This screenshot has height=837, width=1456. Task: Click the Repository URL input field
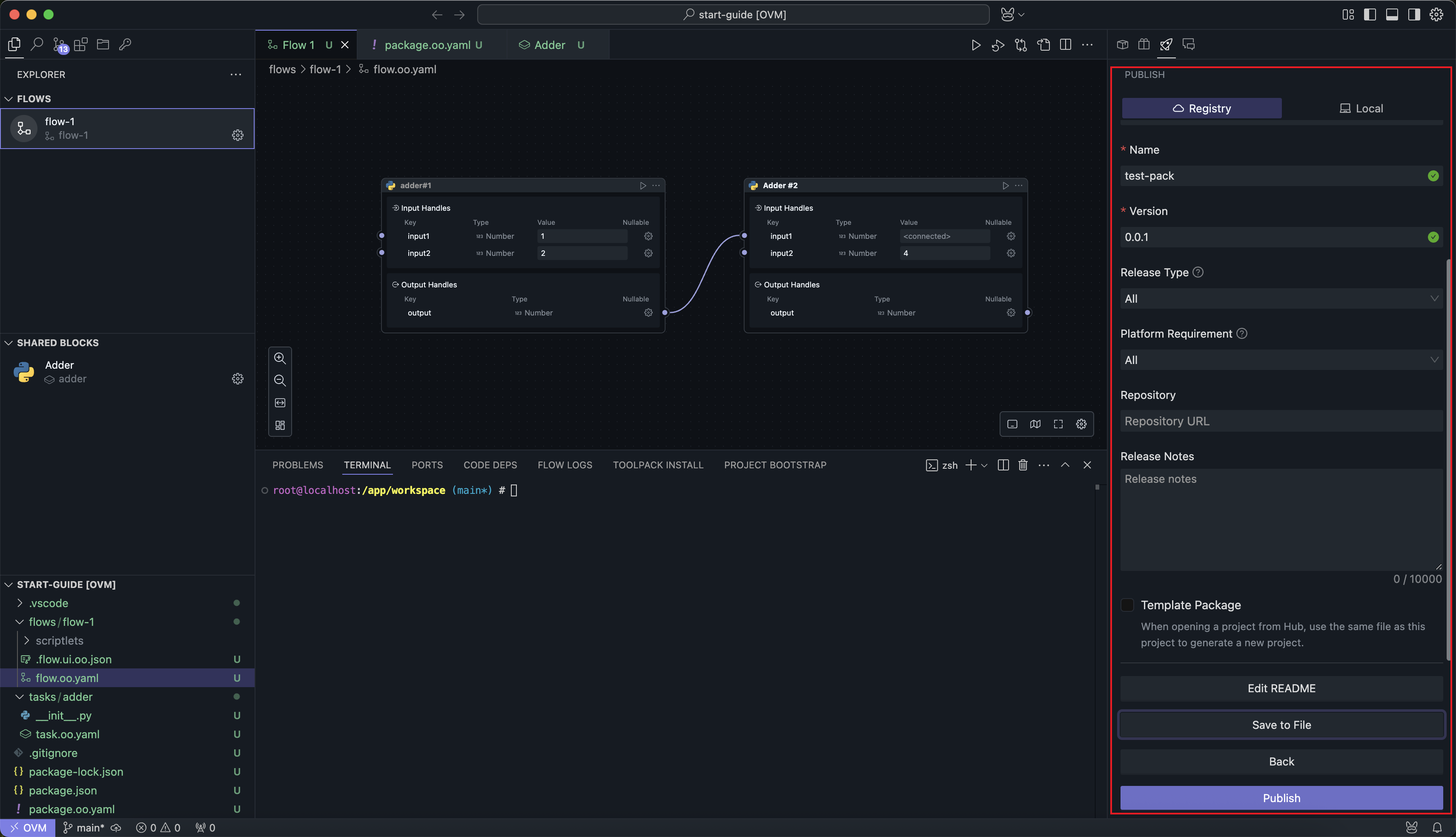click(1281, 421)
